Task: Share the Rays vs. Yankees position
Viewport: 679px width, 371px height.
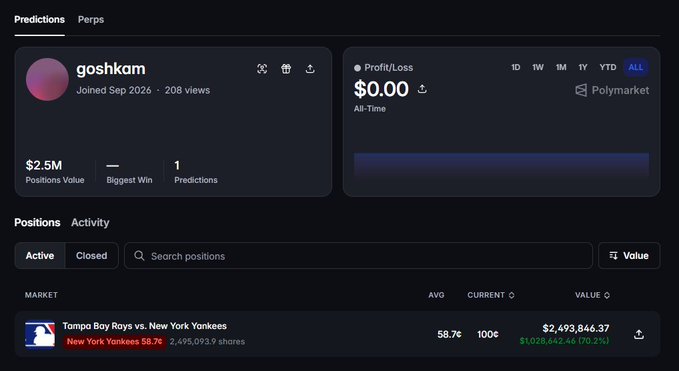Action: [x=639, y=334]
